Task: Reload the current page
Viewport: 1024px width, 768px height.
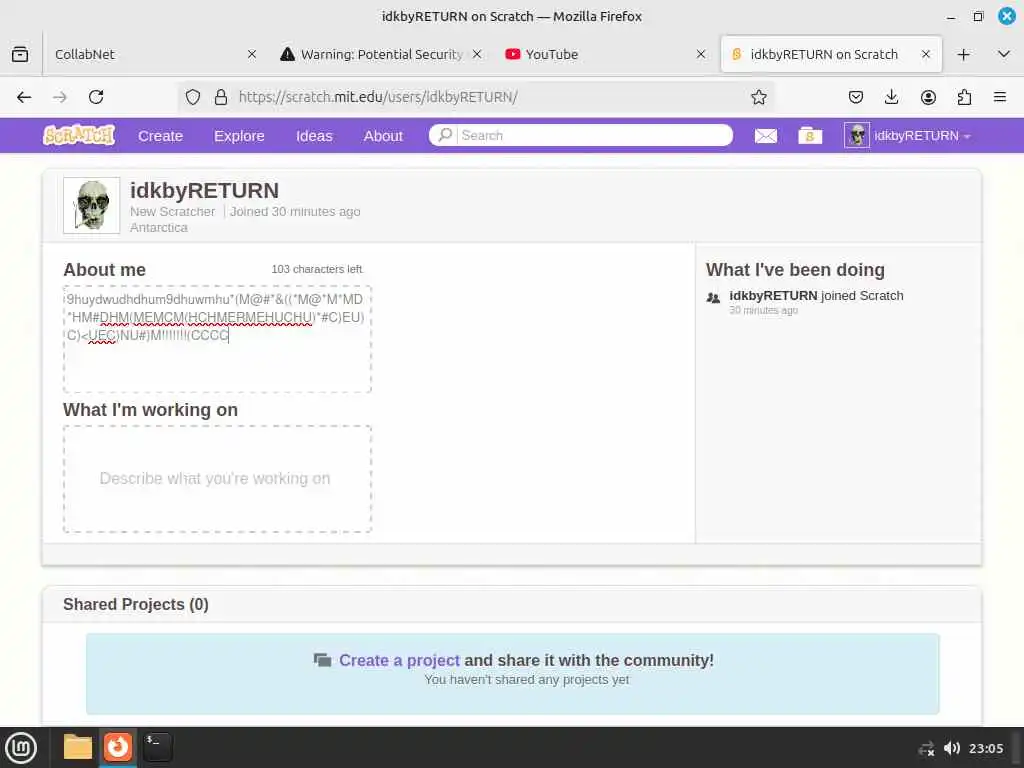Action: 96,97
